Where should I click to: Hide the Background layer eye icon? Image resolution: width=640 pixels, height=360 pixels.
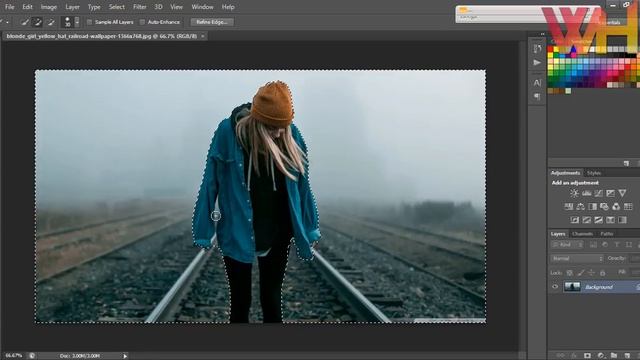[x=555, y=287]
